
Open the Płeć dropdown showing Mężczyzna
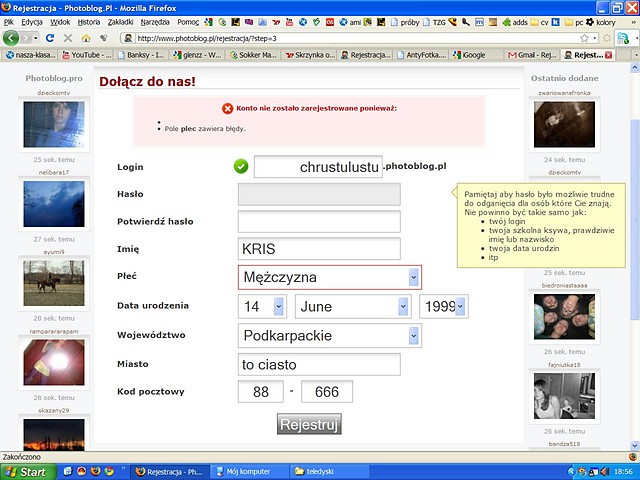330,278
